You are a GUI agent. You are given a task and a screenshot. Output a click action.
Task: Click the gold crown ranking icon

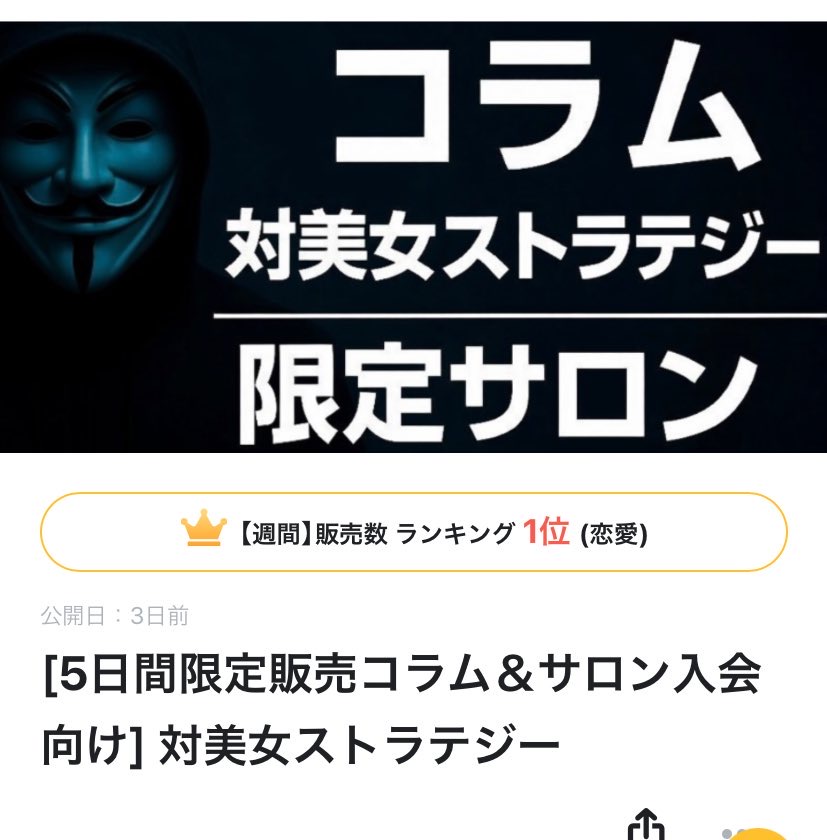point(204,528)
